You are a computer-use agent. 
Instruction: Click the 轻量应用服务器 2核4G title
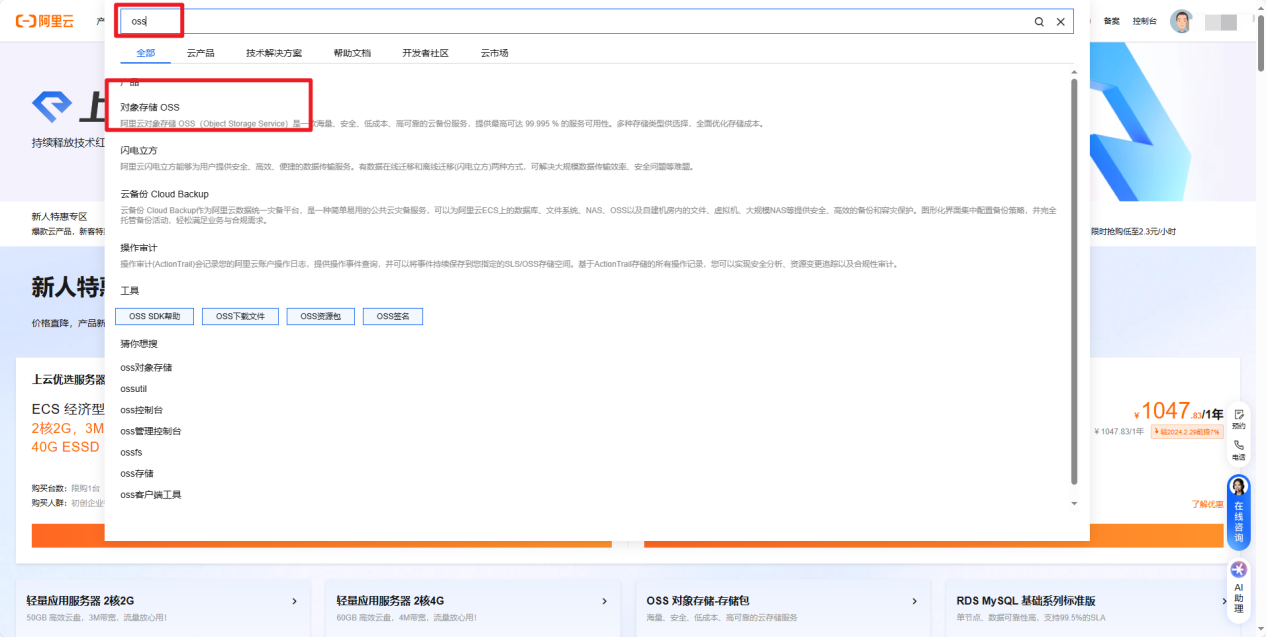click(x=390, y=601)
